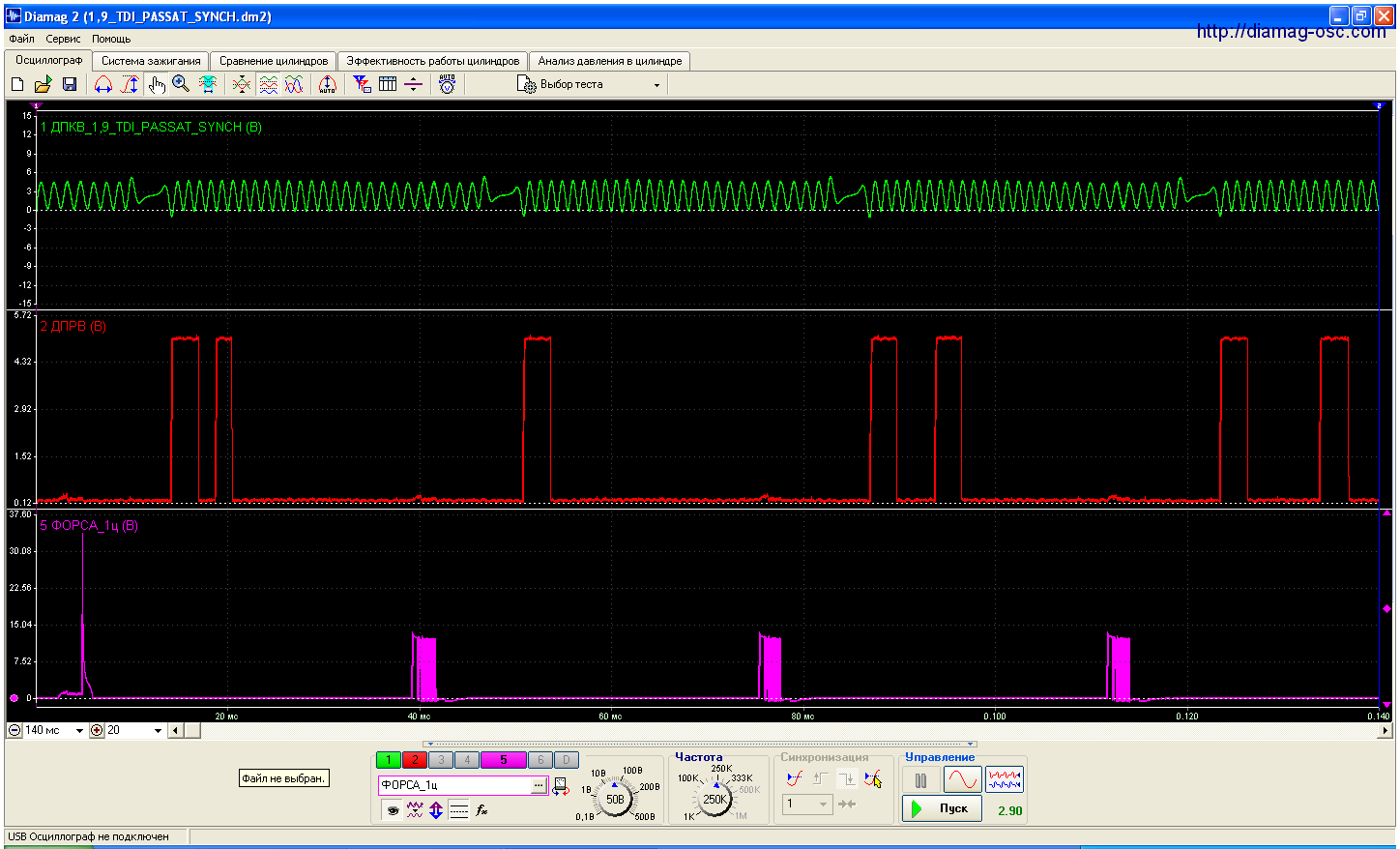This screenshot has height=849, width=1400.
Task: Switch to the Осциллограф tab
Action: tap(49, 60)
